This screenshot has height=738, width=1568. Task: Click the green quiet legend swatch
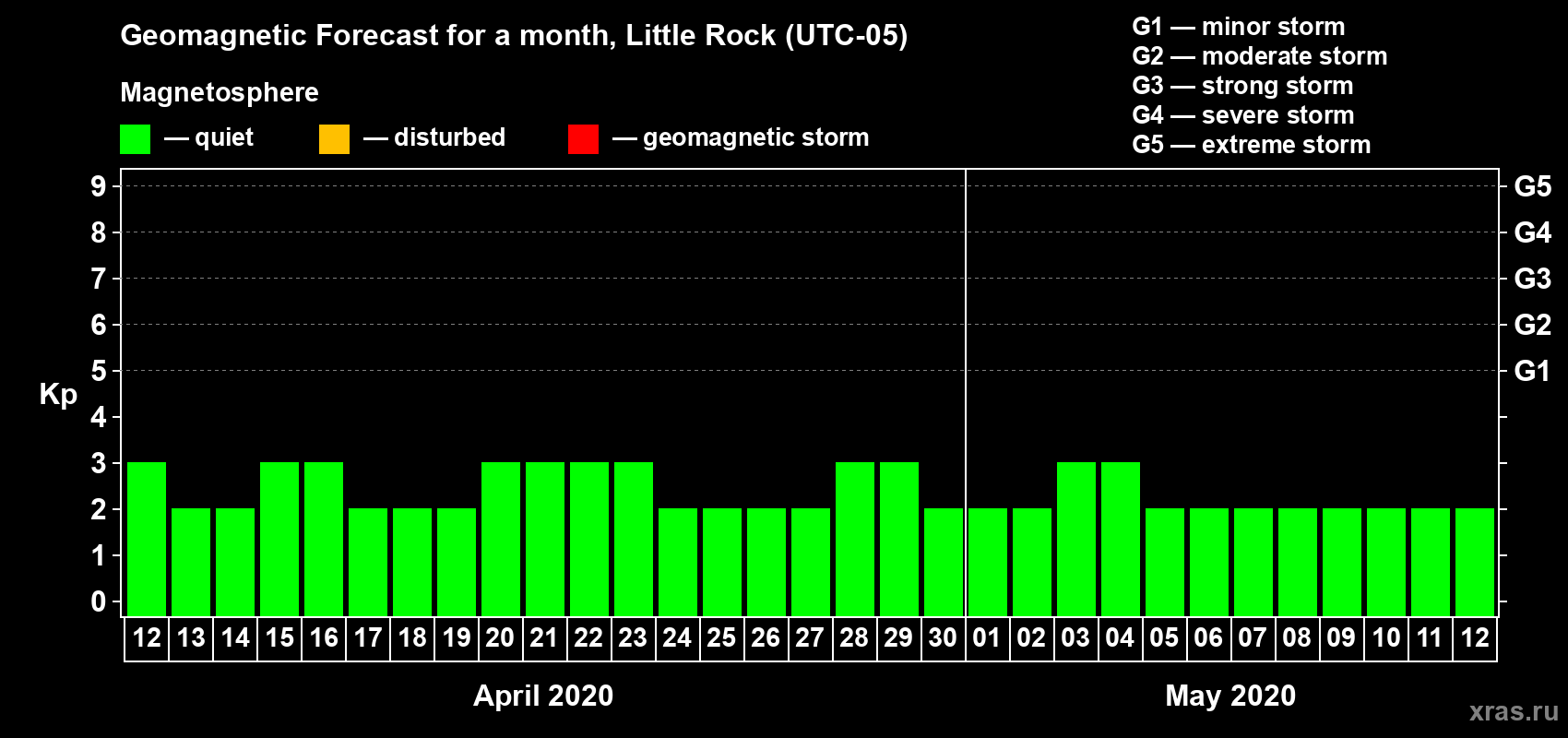(x=135, y=139)
